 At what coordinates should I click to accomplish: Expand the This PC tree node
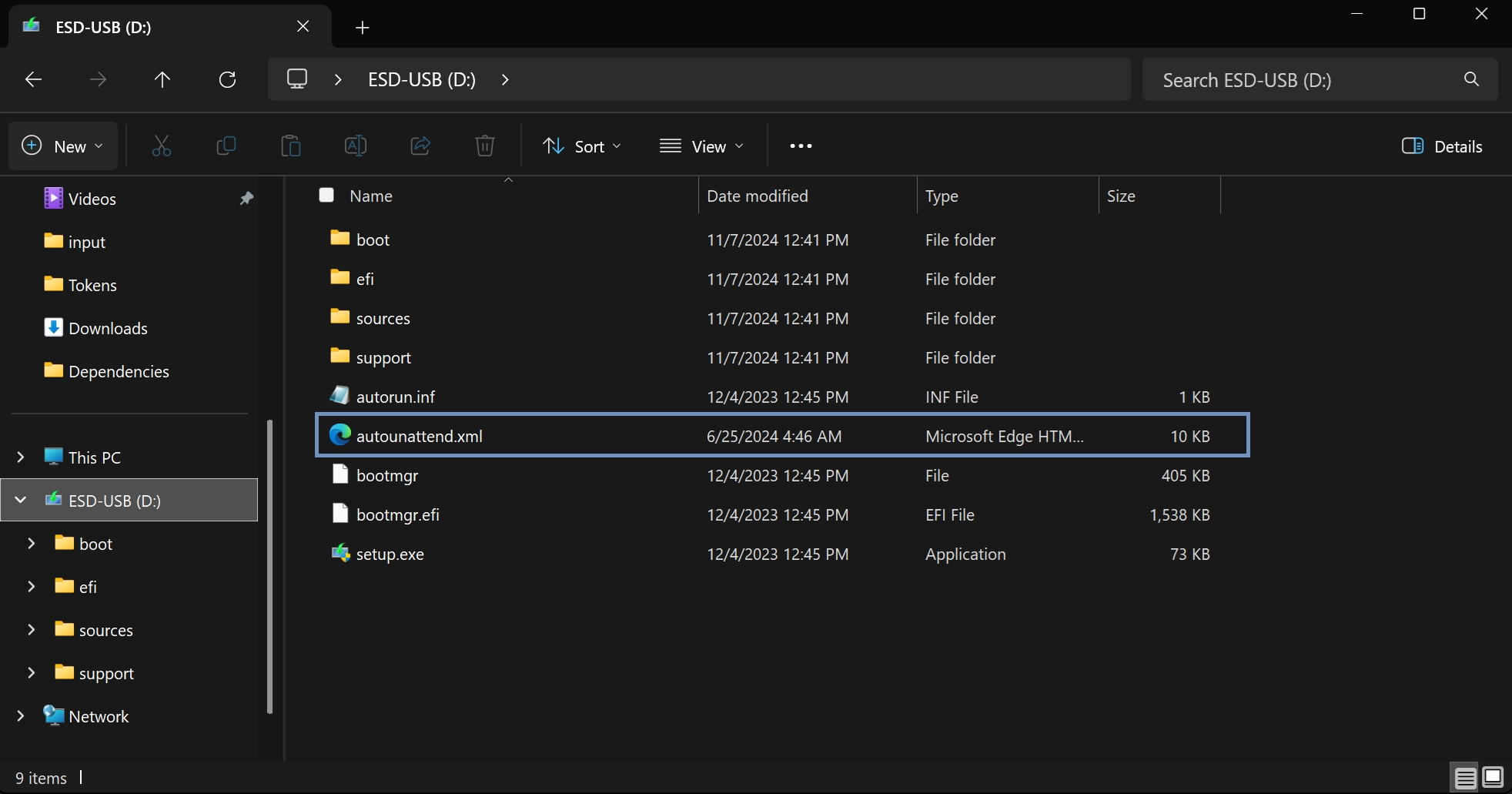[21, 457]
